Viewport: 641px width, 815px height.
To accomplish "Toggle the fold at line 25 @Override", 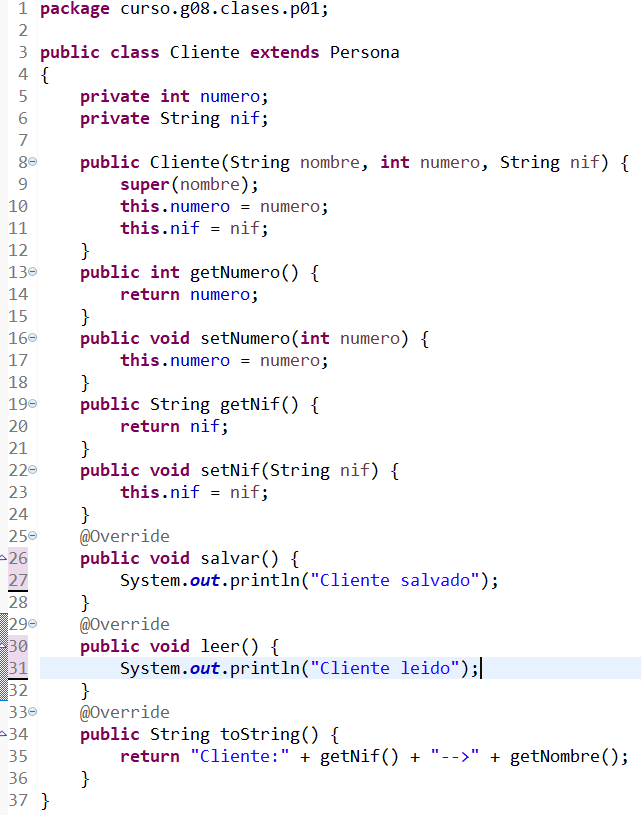I will click(32, 535).
